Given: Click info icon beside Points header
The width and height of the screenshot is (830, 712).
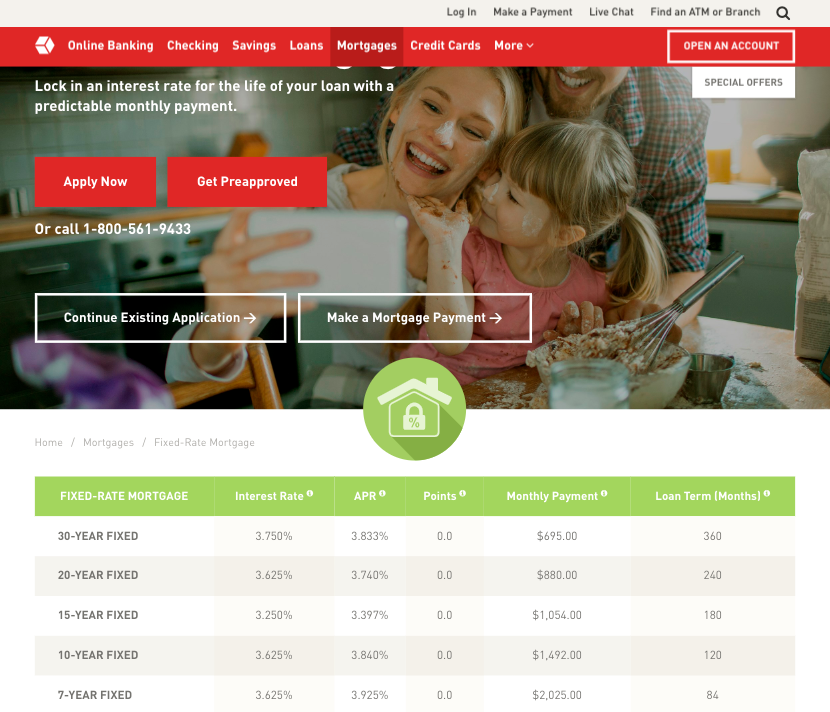Looking at the screenshot, I should [463, 494].
